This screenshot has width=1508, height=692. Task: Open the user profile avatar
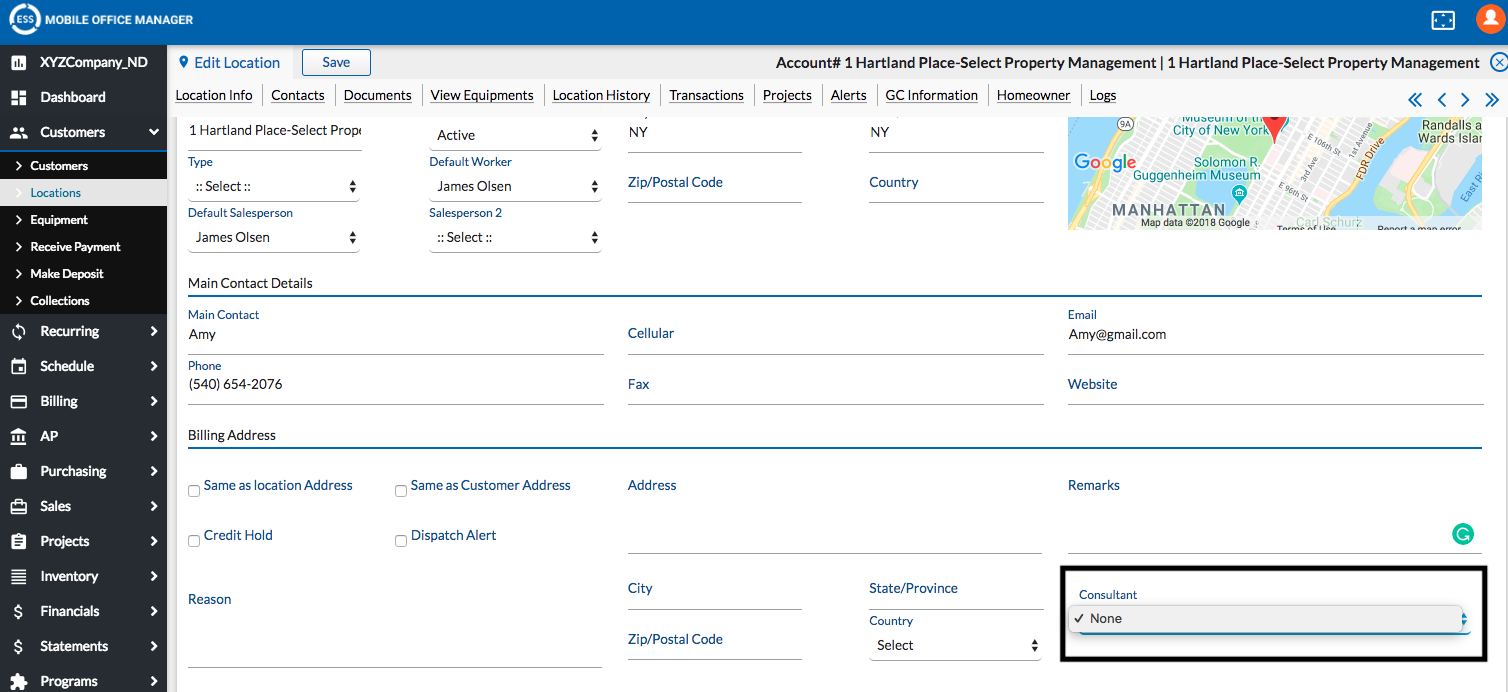coord(1490,20)
